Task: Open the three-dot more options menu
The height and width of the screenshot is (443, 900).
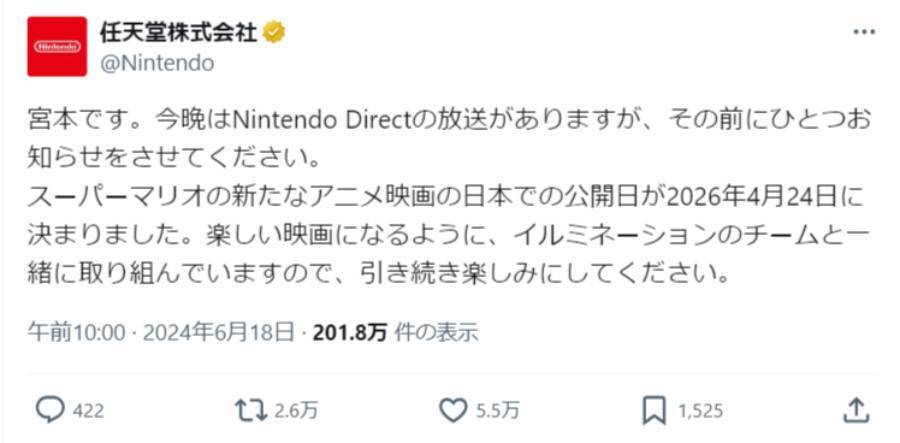Action: [x=864, y=32]
